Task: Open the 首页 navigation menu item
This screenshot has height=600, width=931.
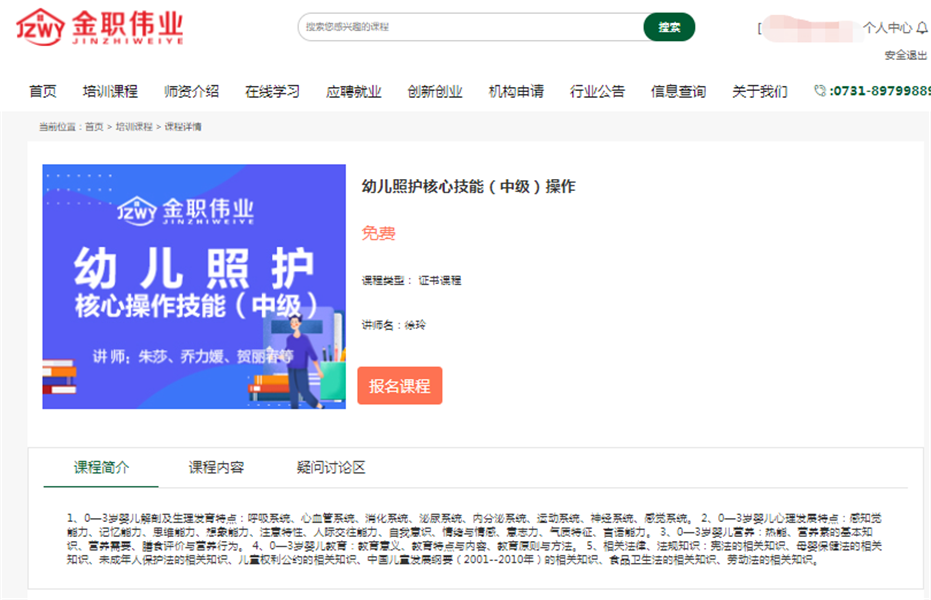Action: (43, 91)
